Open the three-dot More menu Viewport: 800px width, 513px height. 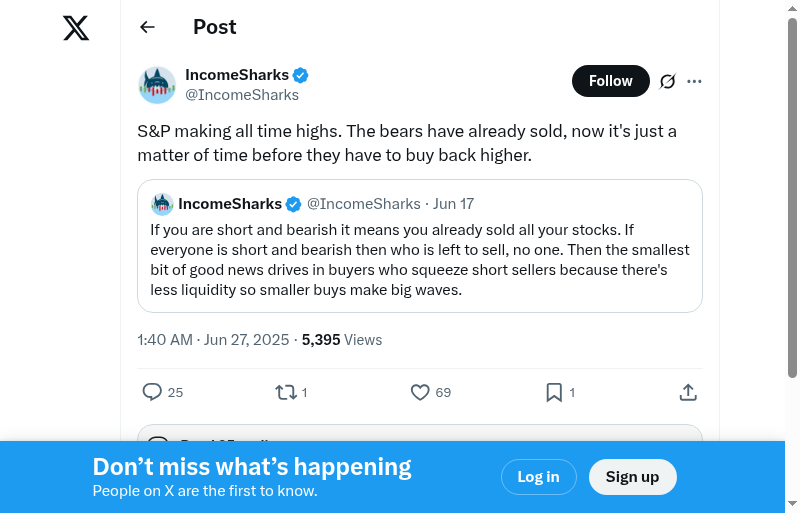pos(695,81)
